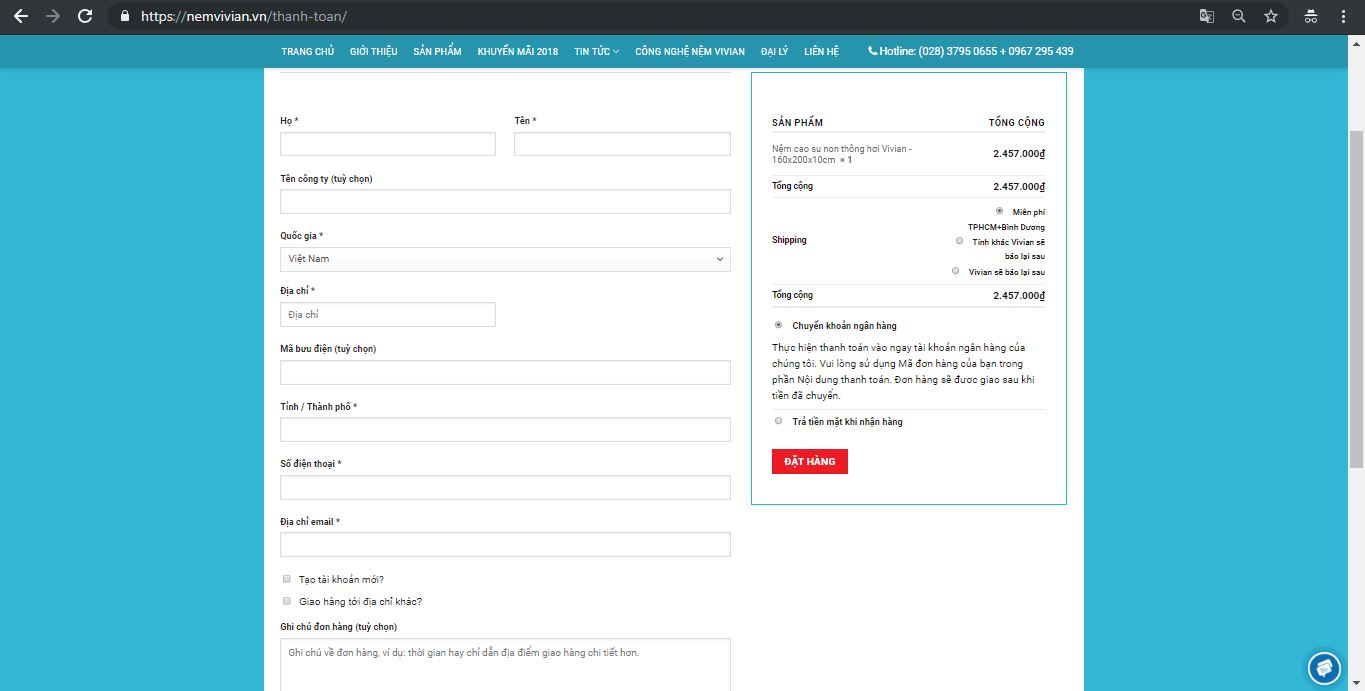Navigate to 'KHUYẾN MÃI 2018'
The height and width of the screenshot is (691, 1365).
click(518, 51)
